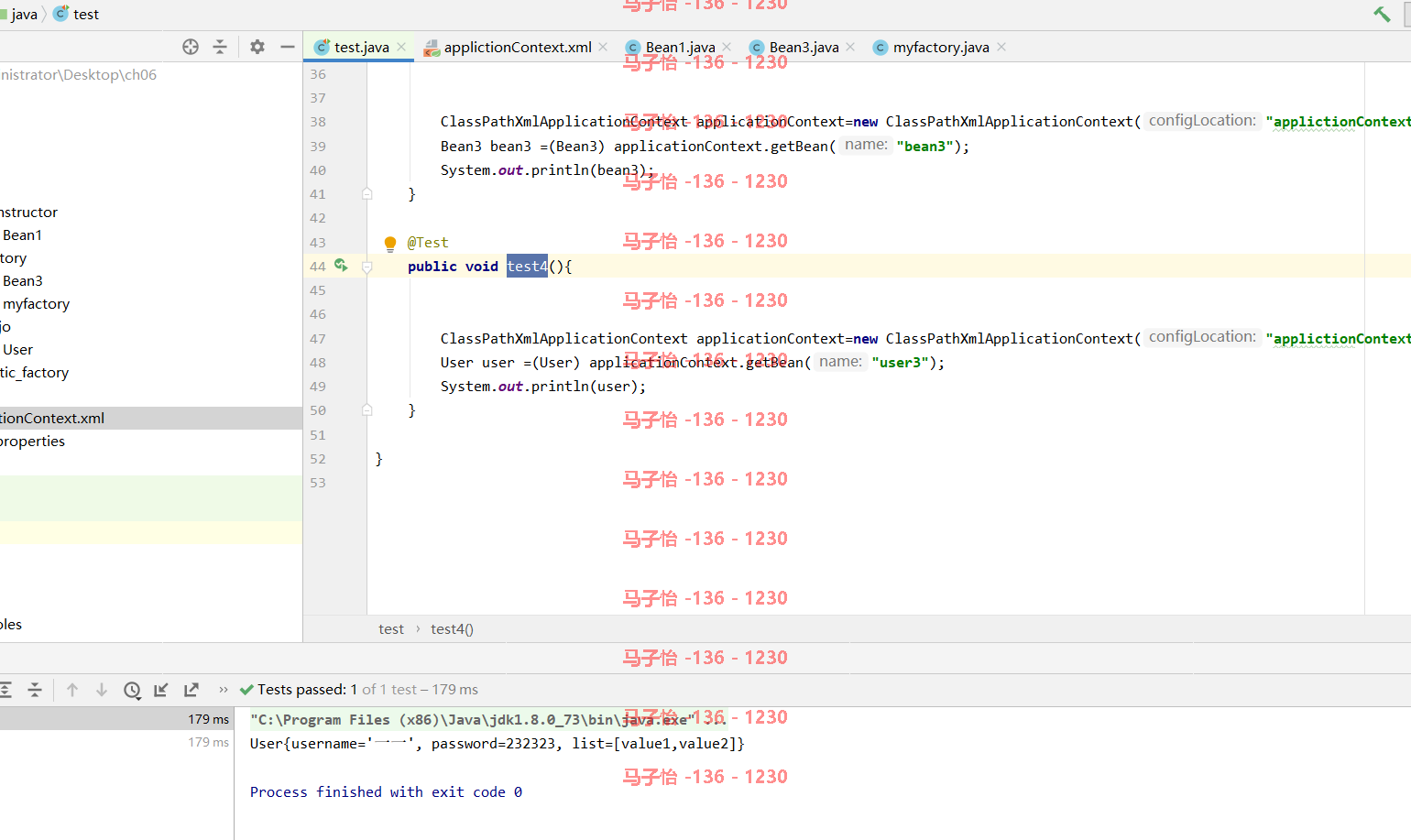Select the second 179 ms test result row
Image resolution: width=1411 pixels, height=840 pixels.
pos(116,742)
